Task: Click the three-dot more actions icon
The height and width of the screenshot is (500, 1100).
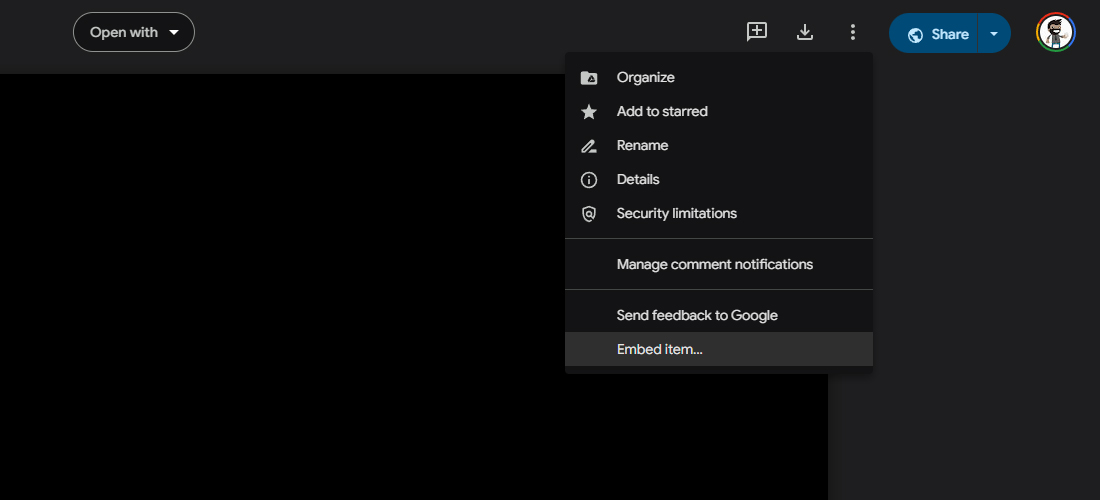Action: click(853, 32)
